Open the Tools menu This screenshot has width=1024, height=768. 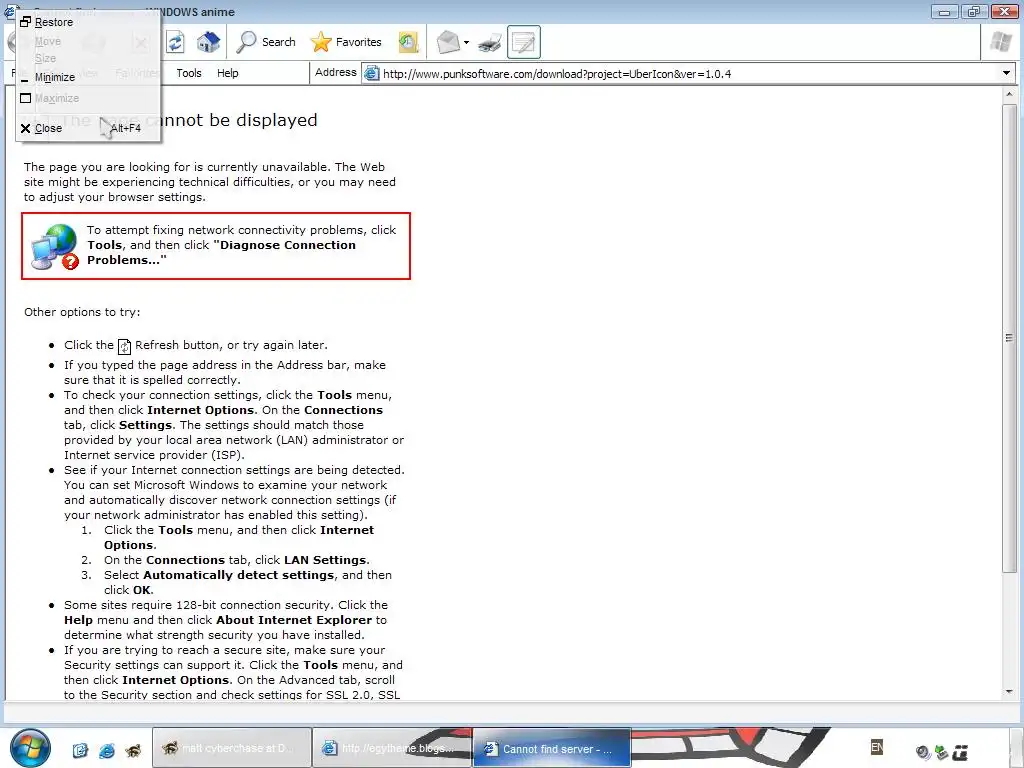(x=189, y=73)
